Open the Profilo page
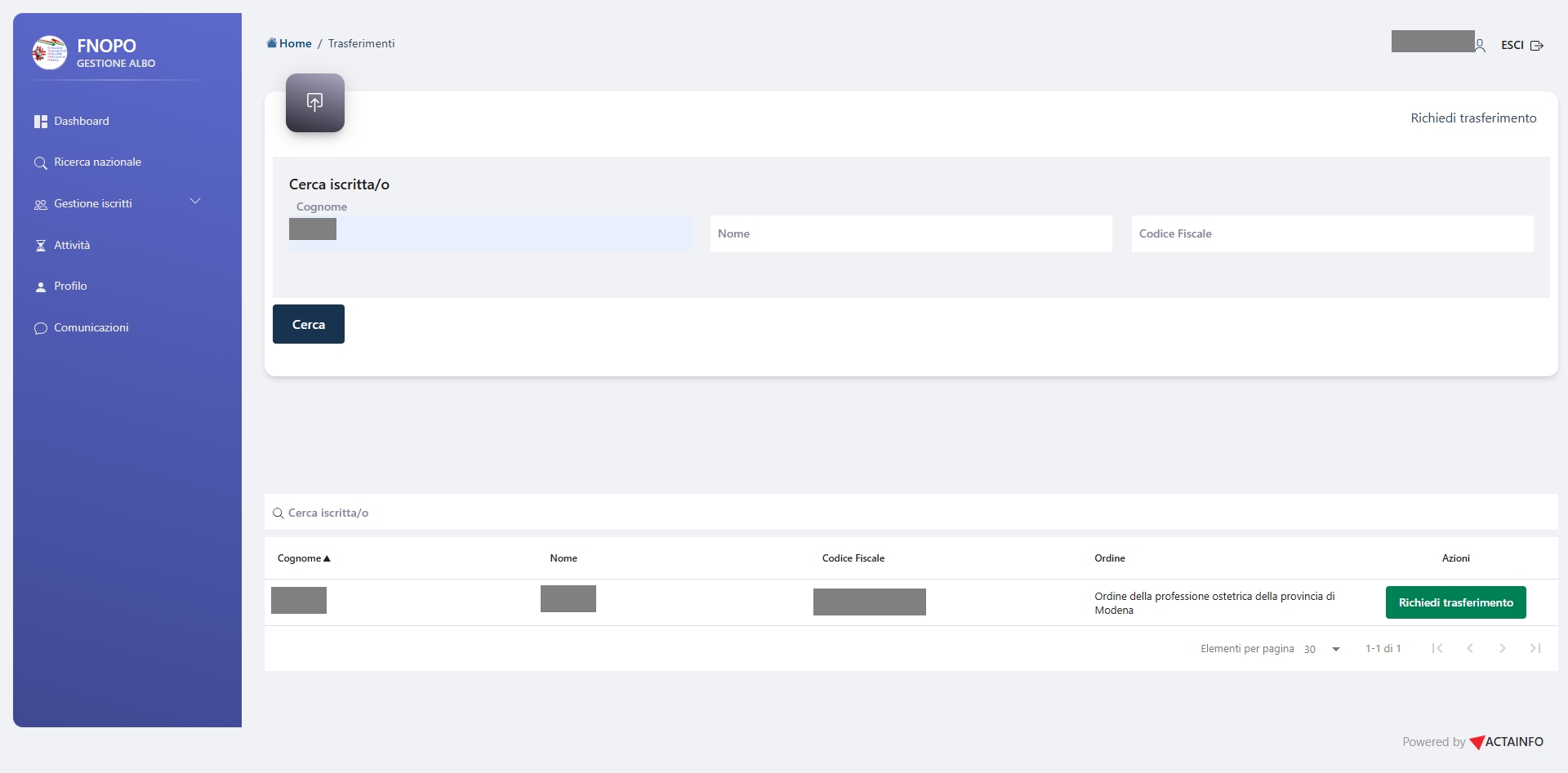1568x773 pixels. pyautogui.click(x=70, y=287)
